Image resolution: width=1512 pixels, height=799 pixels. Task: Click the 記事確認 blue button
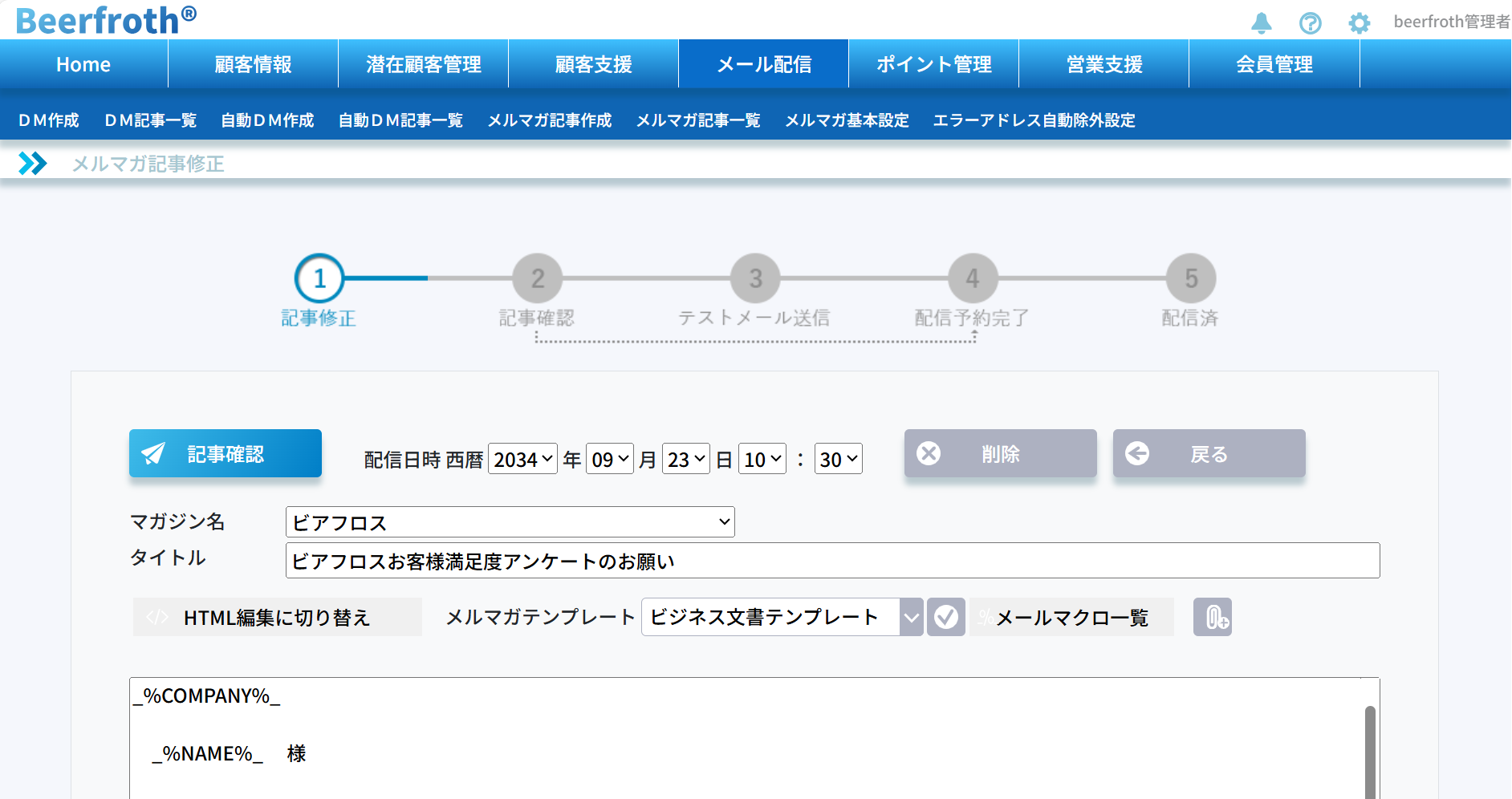click(x=226, y=454)
